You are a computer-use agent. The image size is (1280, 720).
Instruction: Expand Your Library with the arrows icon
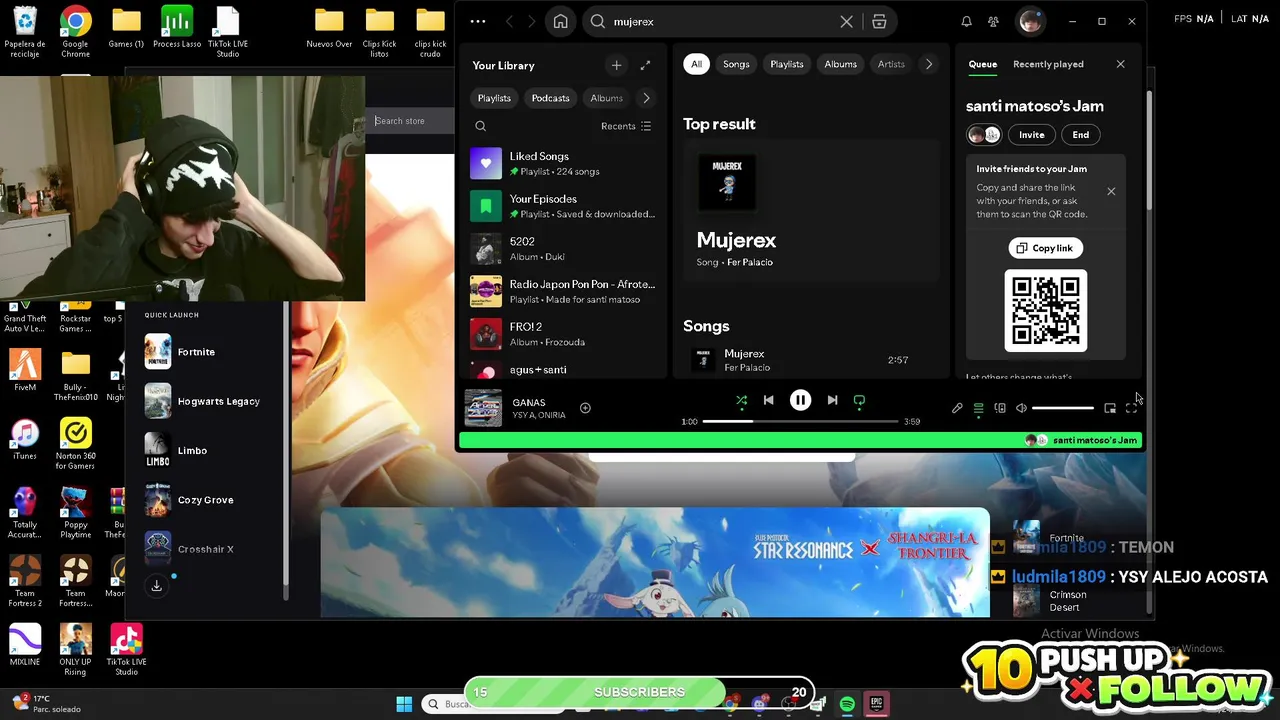click(x=645, y=65)
